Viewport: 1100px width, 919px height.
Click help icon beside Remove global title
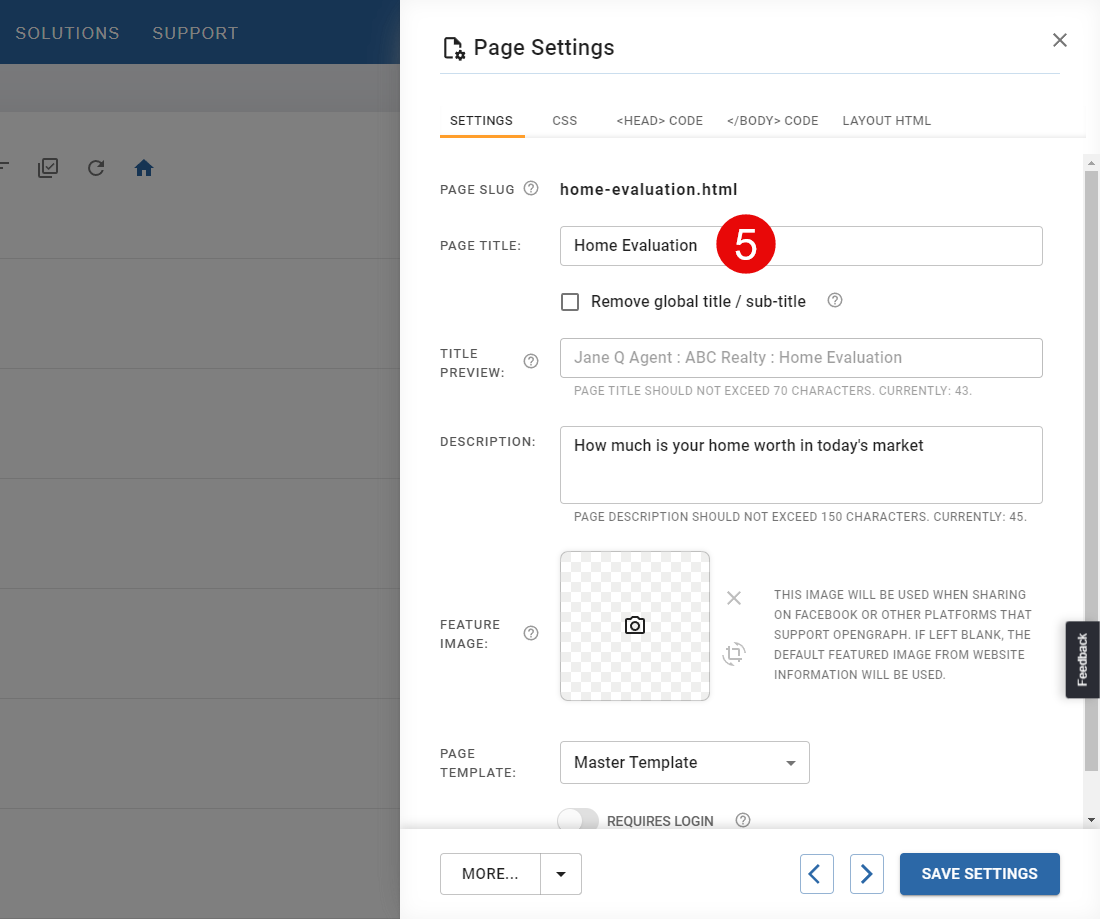834,300
